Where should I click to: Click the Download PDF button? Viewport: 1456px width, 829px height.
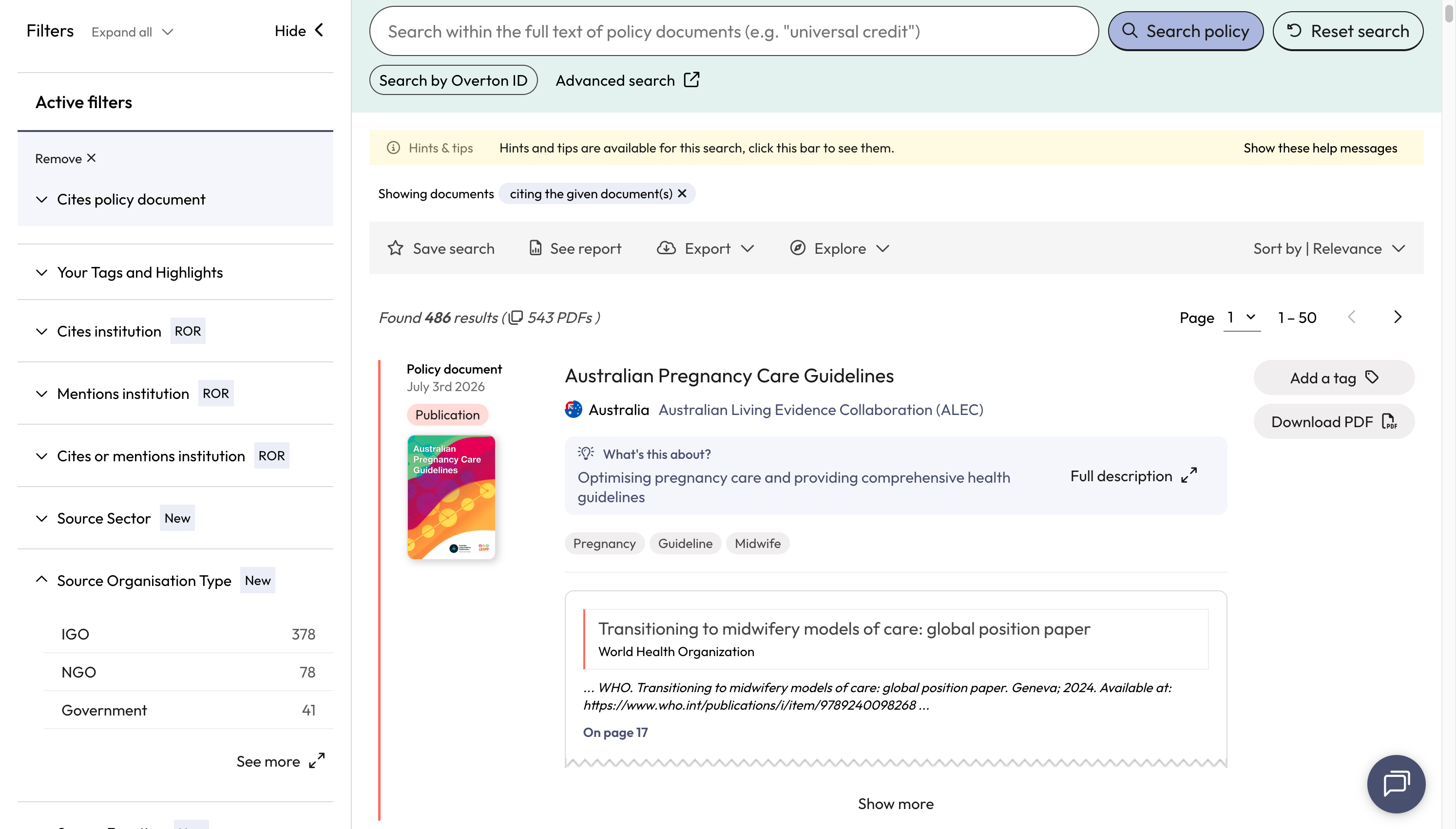(x=1334, y=421)
